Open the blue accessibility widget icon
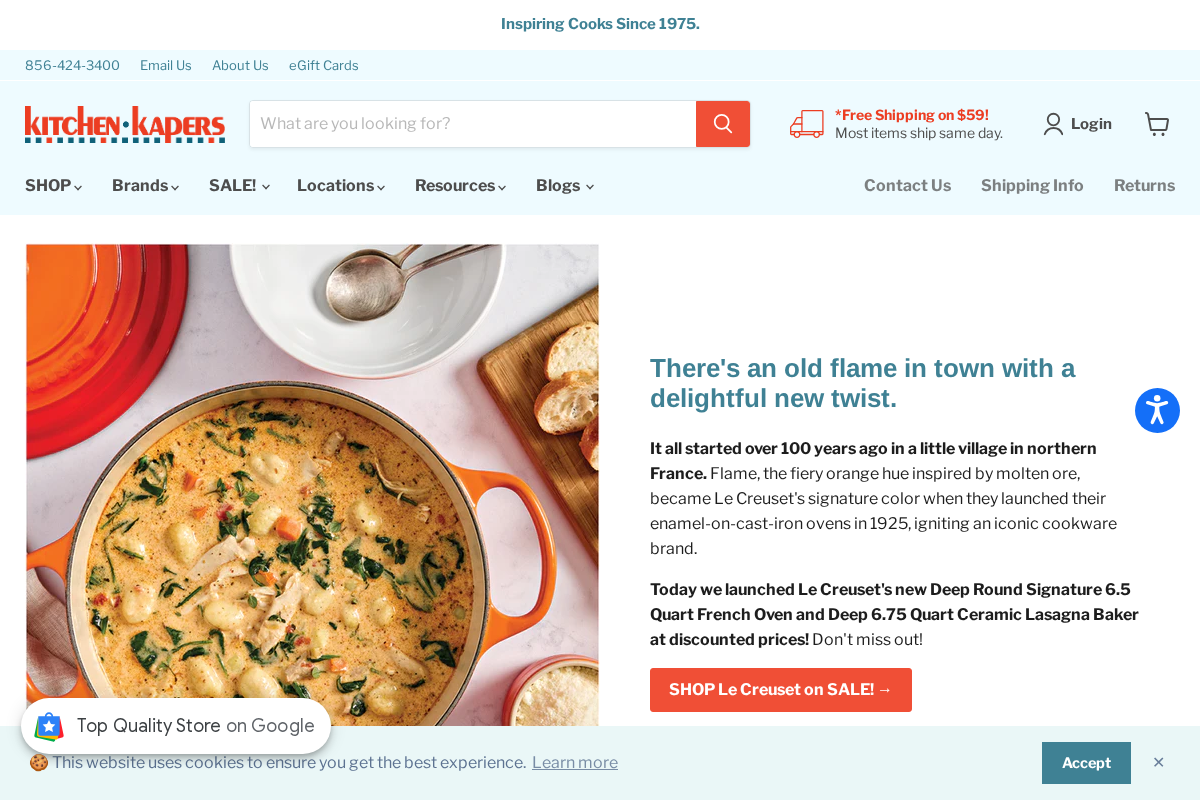The height and width of the screenshot is (800, 1200). tap(1157, 410)
